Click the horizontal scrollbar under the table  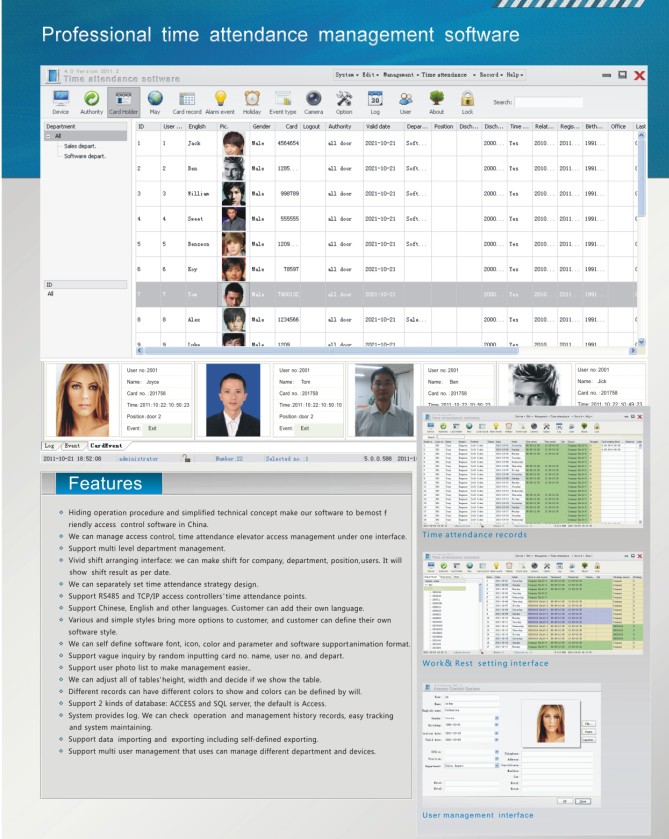point(380,351)
